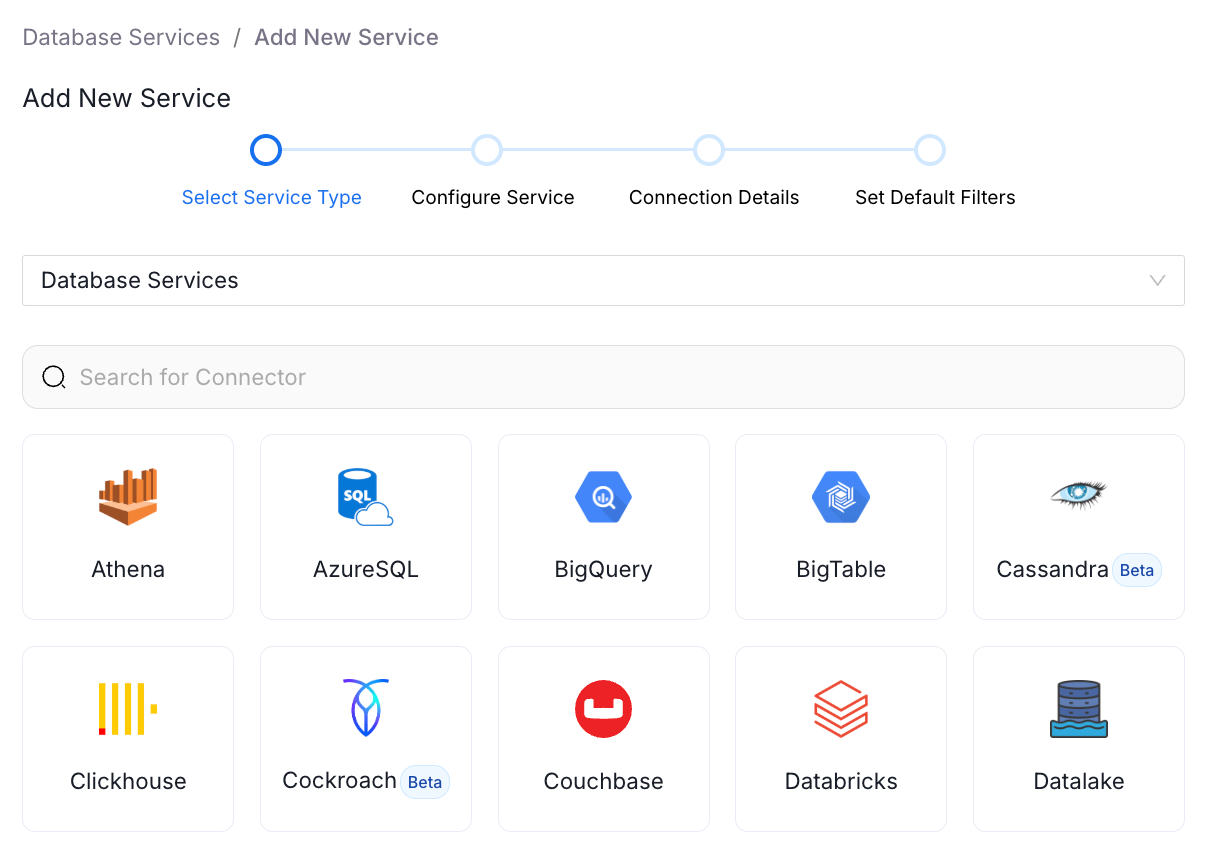1208x848 pixels.
Task: Pick the Cockroach connector icon
Action: [x=365, y=708]
